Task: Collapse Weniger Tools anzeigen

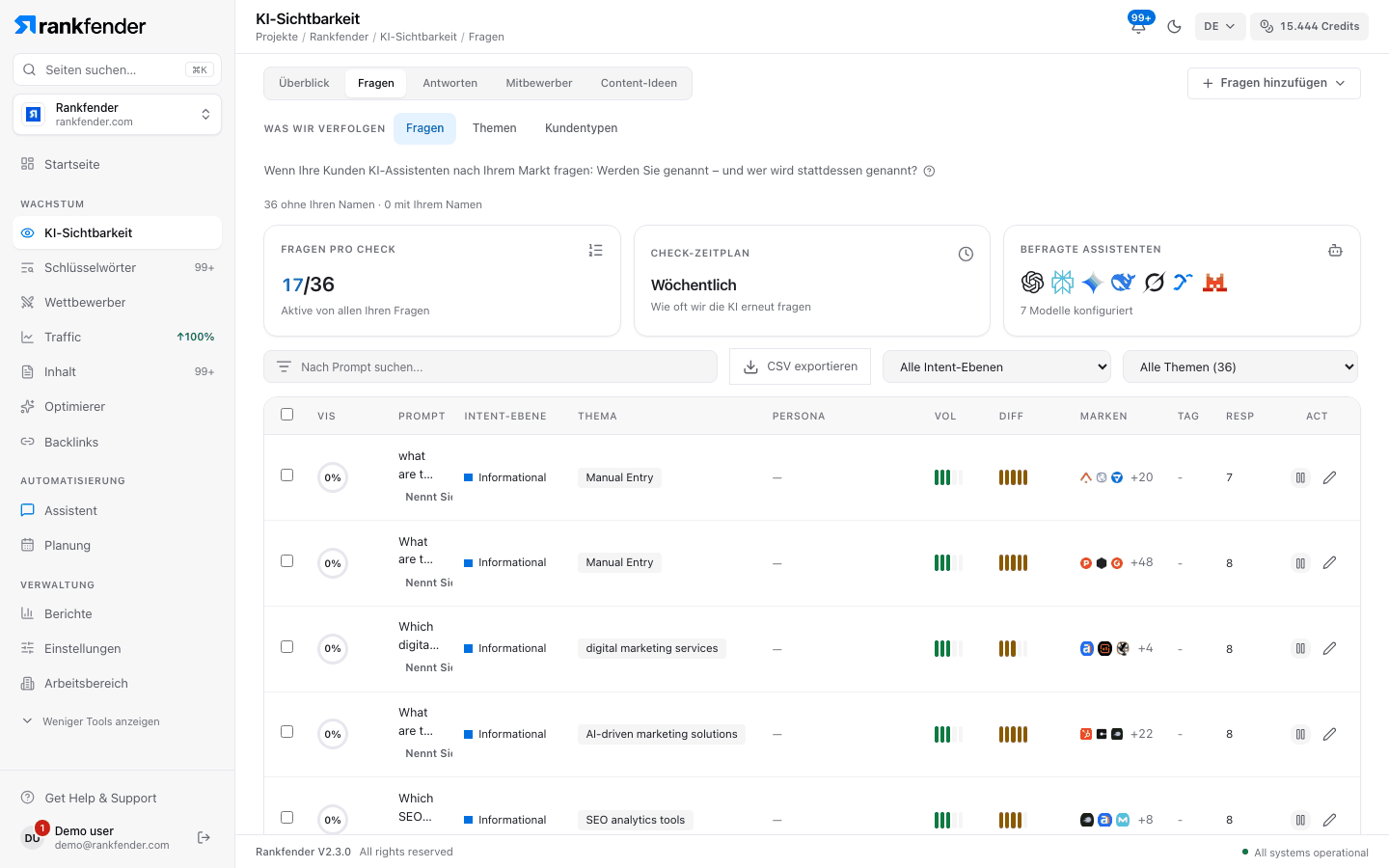Action: [x=92, y=721]
